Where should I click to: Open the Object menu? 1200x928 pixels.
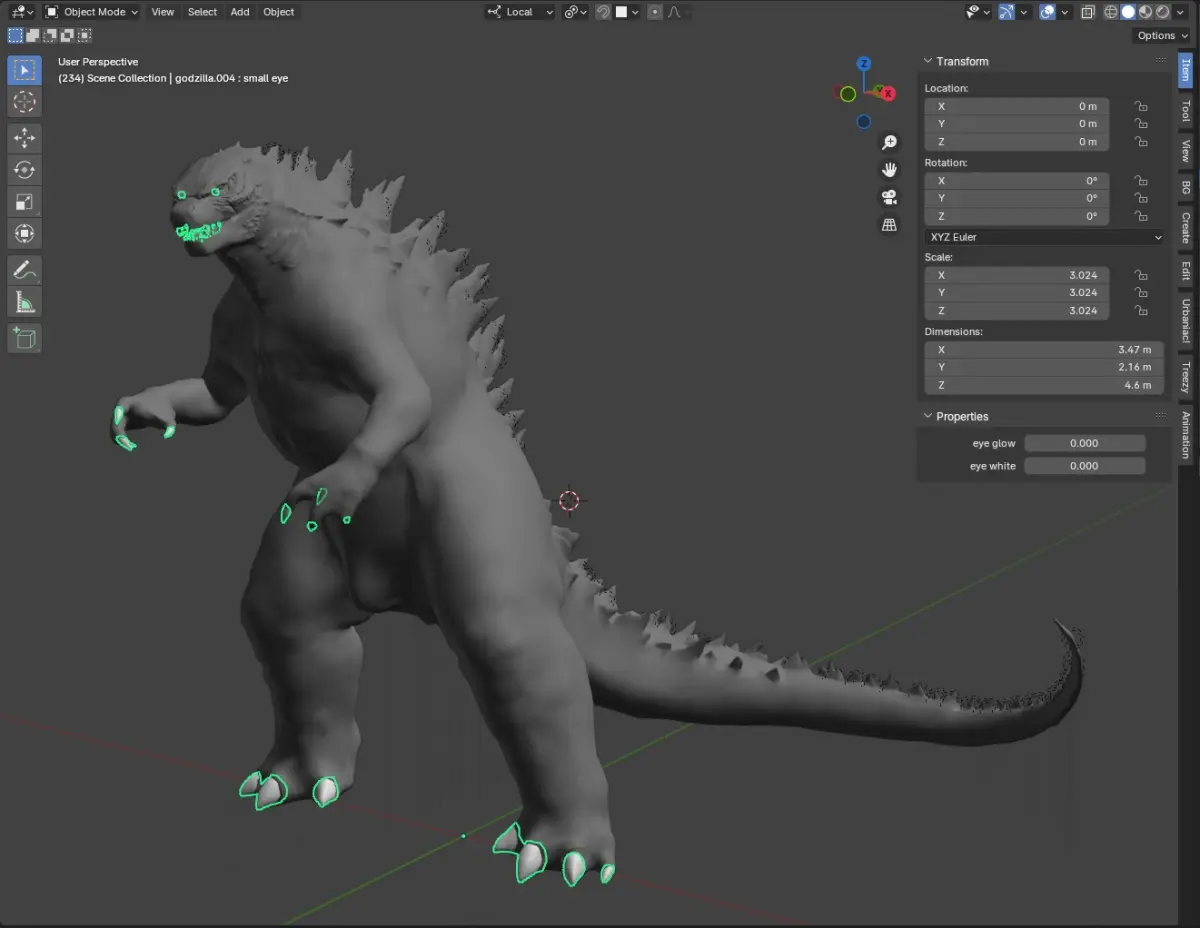coord(279,12)
